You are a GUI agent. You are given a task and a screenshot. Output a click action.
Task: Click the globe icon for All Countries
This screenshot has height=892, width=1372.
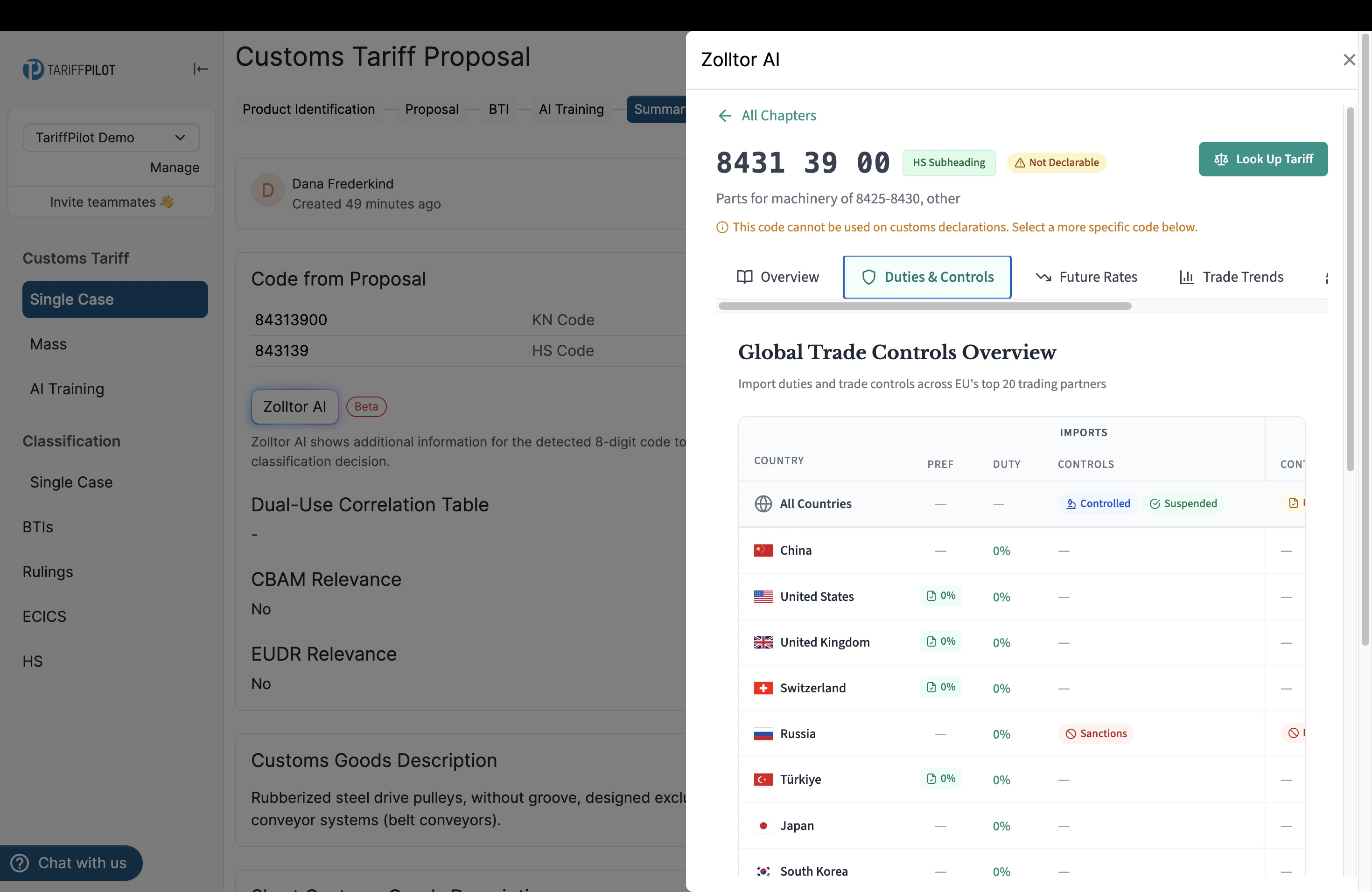[763, 504]
